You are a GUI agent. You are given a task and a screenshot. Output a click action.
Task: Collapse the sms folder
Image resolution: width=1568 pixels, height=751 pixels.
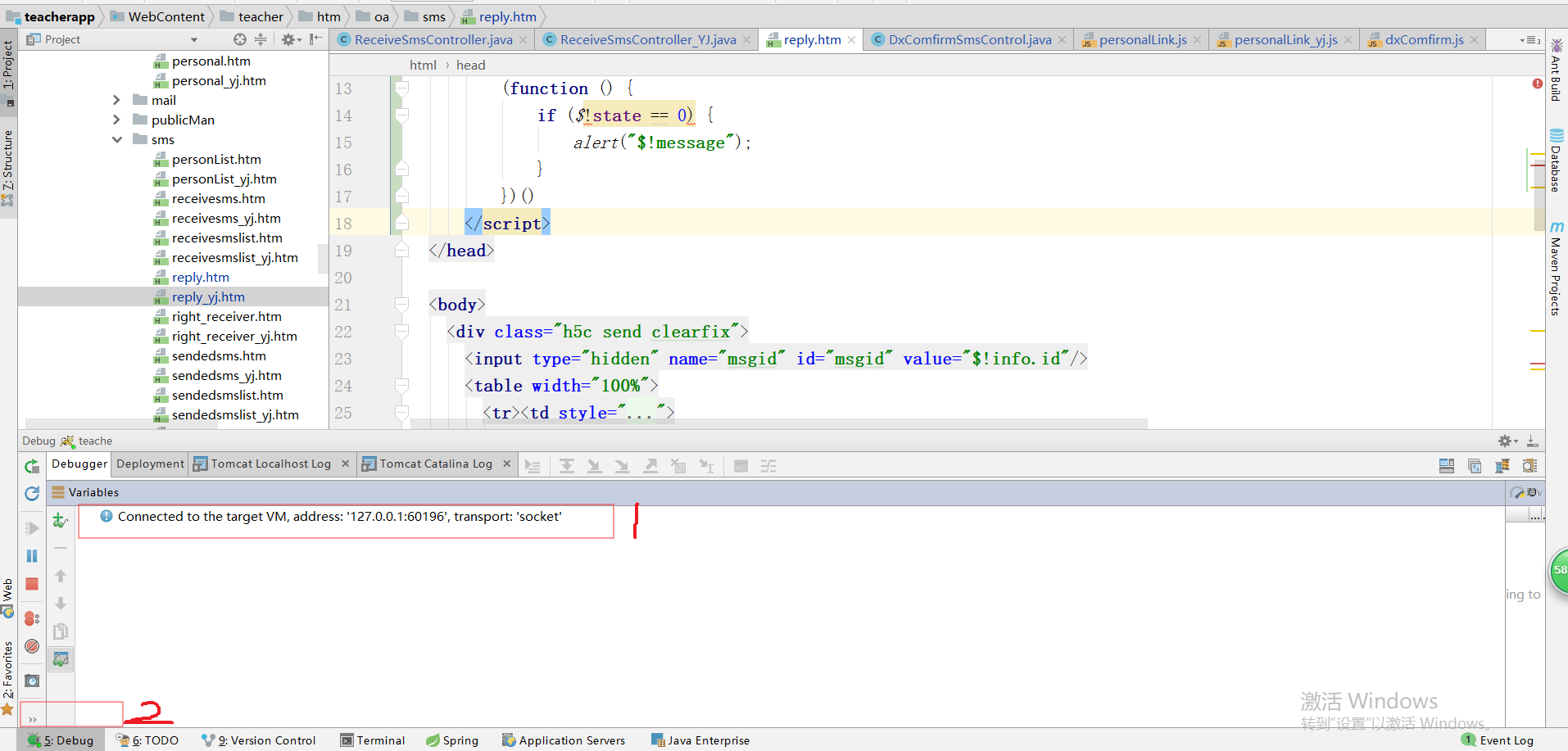pyautogui.click(x=118, y=139)
